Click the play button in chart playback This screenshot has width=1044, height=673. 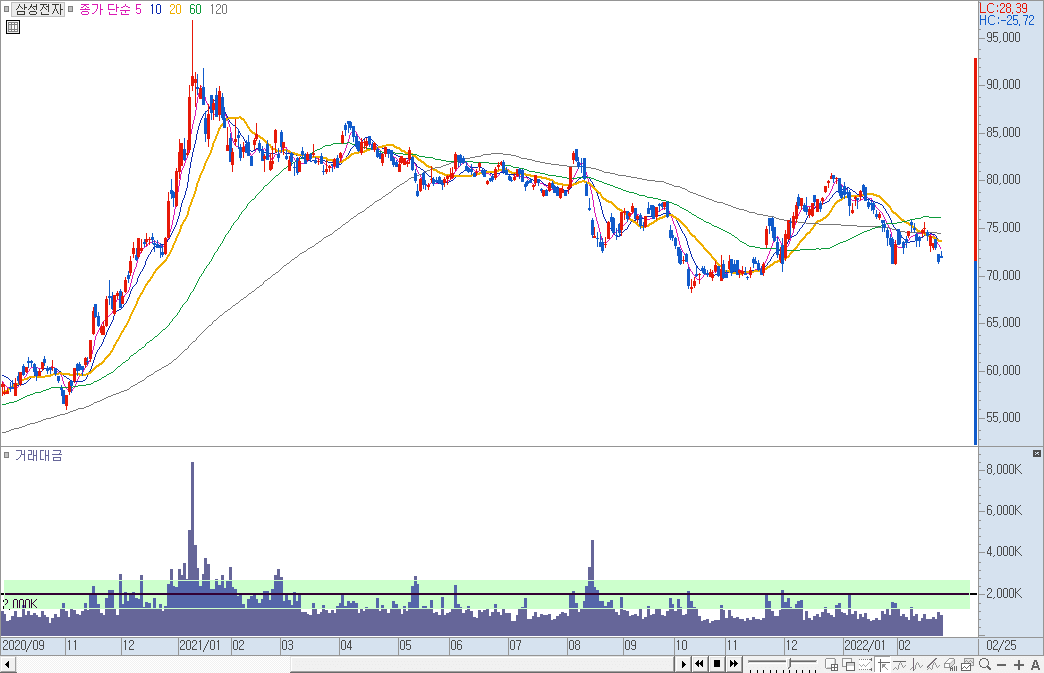pos(684,664)
